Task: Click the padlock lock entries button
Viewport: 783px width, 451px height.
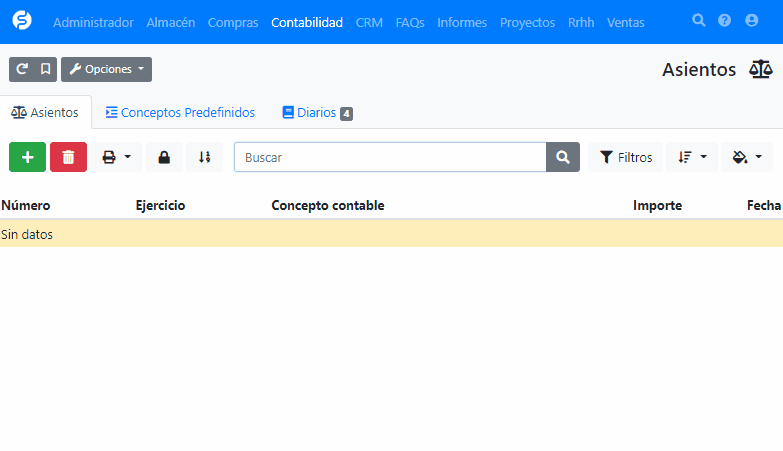Action: pyautogui.click(x=164, y=157)
